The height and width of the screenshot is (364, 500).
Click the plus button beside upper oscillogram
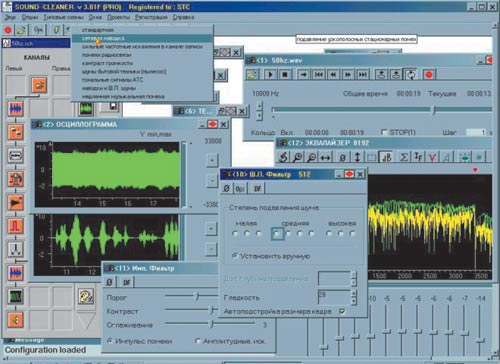212,160
